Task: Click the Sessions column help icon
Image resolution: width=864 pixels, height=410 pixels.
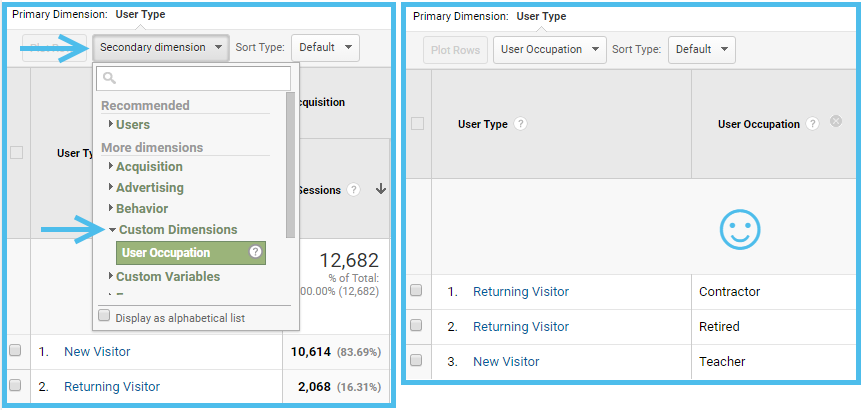Action: click(354, 190)
